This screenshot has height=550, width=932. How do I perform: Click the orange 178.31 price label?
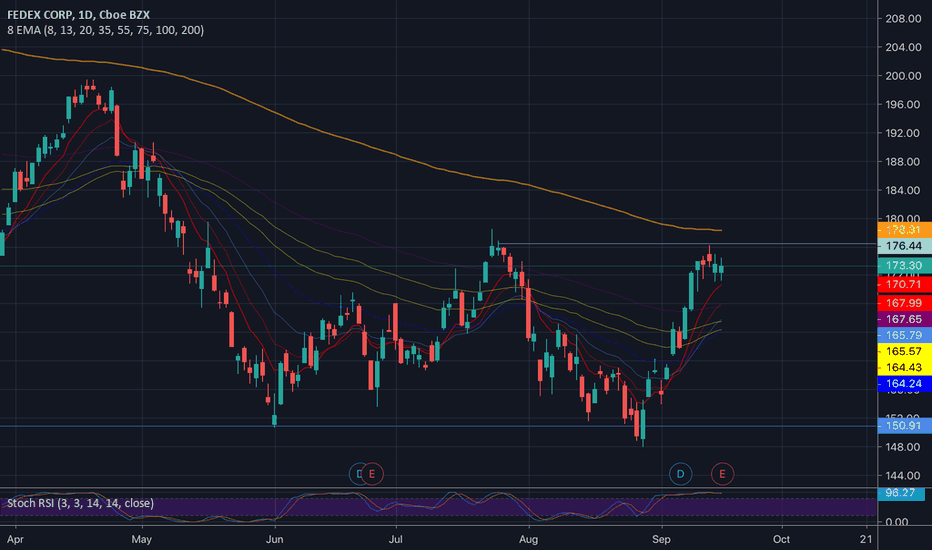coord(904,230)
